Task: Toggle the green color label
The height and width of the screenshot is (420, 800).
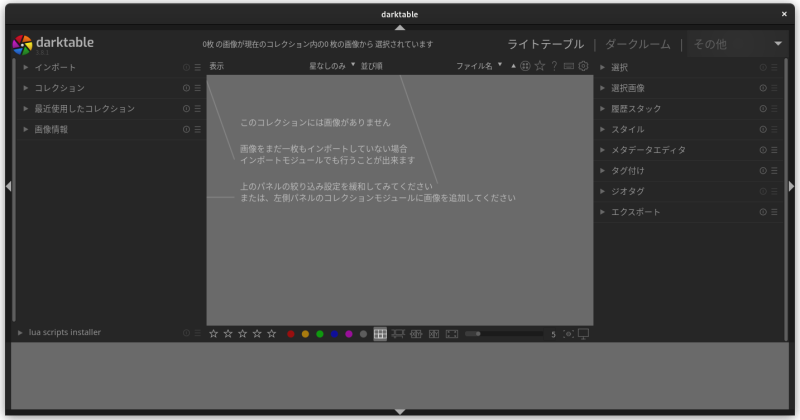Action: [x=320, y=334]
